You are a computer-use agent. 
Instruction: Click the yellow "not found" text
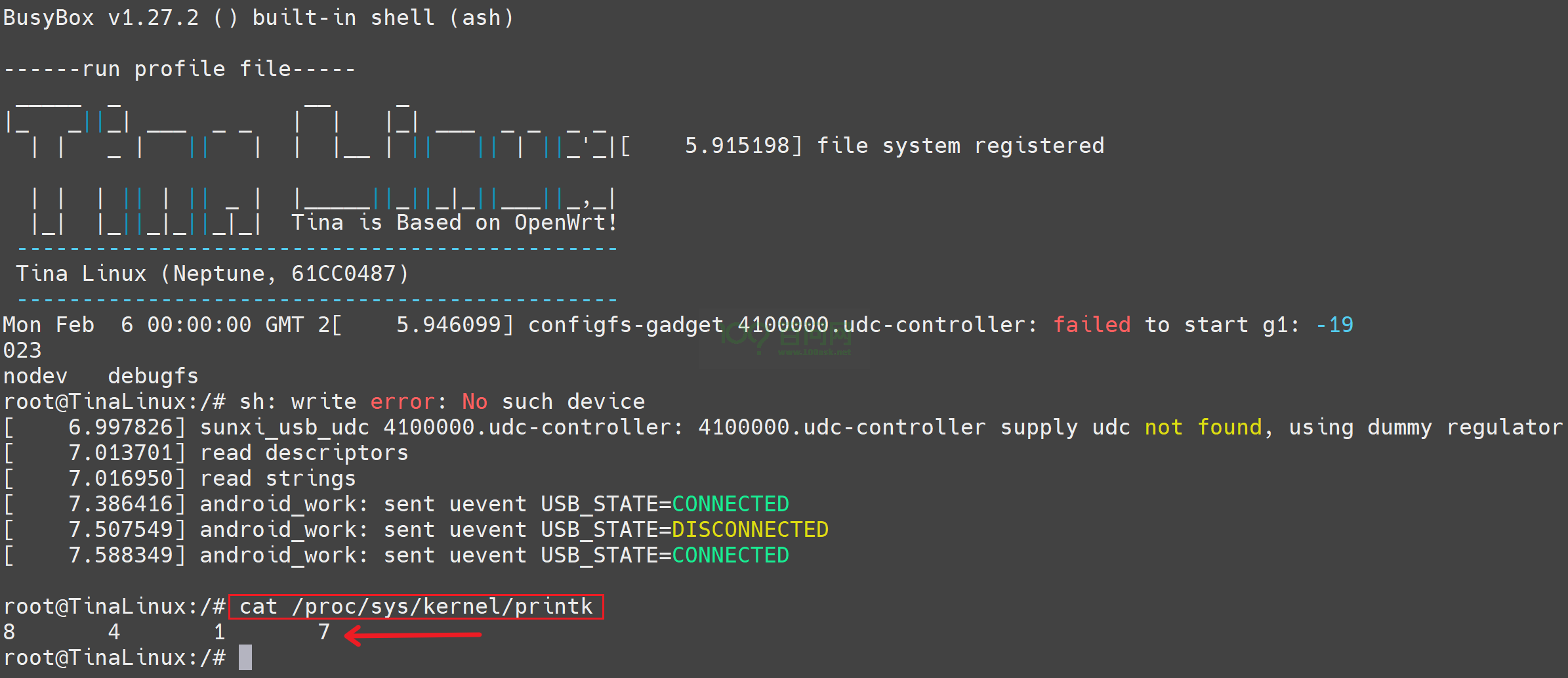pyautogui.click(x=1203, y=427)
